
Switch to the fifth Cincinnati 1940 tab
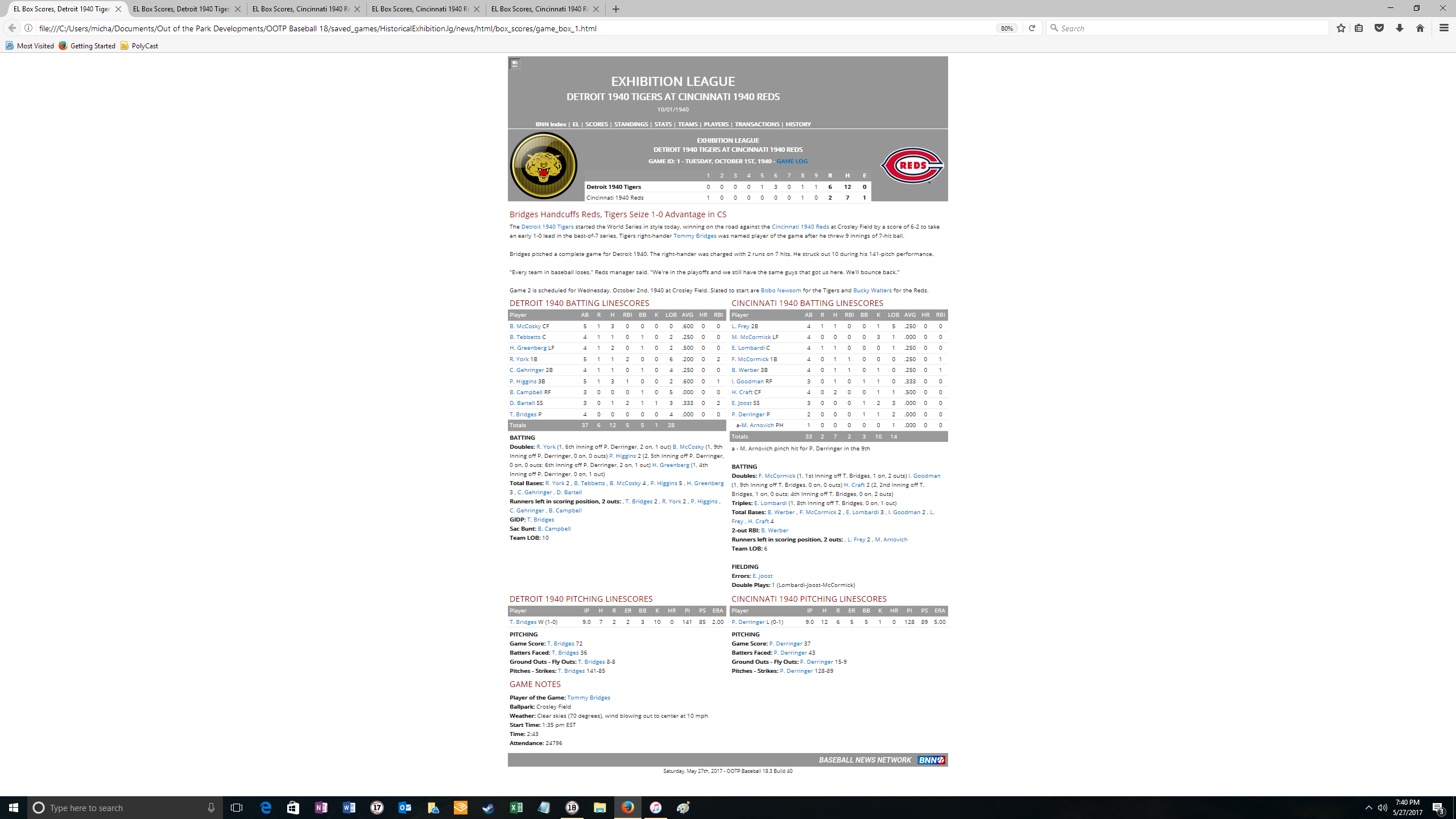pyautogui.click(x=539, y=9)
